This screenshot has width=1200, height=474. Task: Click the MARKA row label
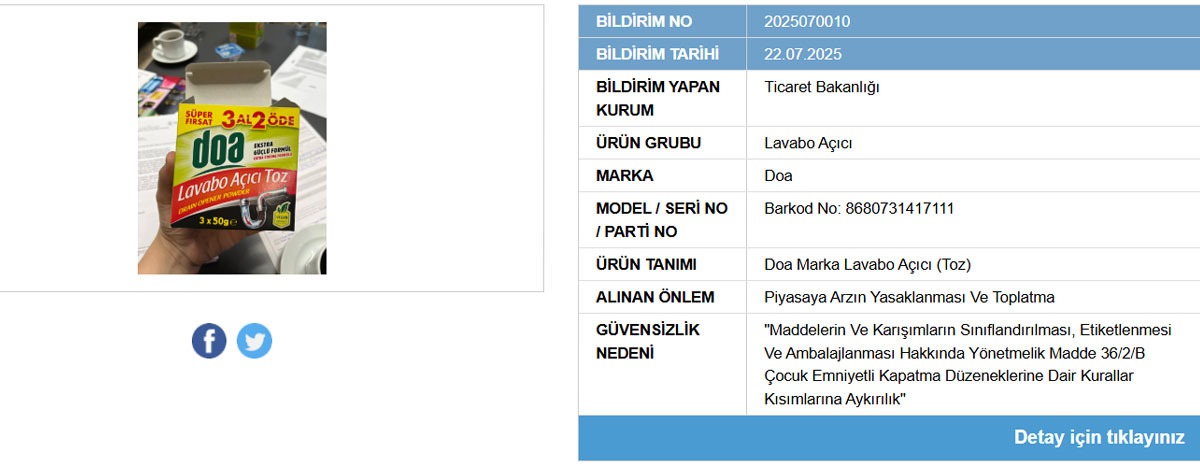pos(624,176)
